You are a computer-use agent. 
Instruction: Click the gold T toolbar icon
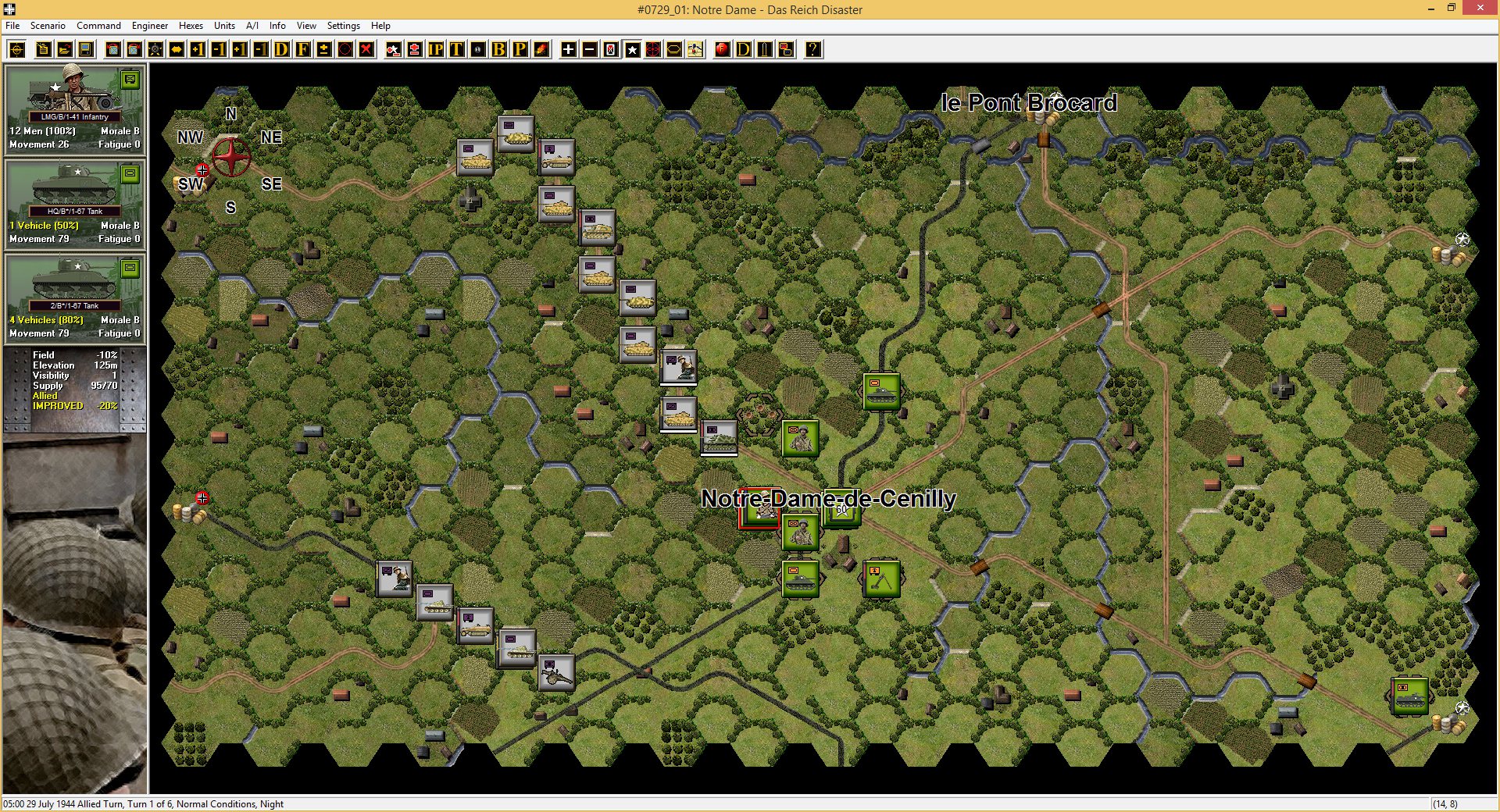(457, 49)
